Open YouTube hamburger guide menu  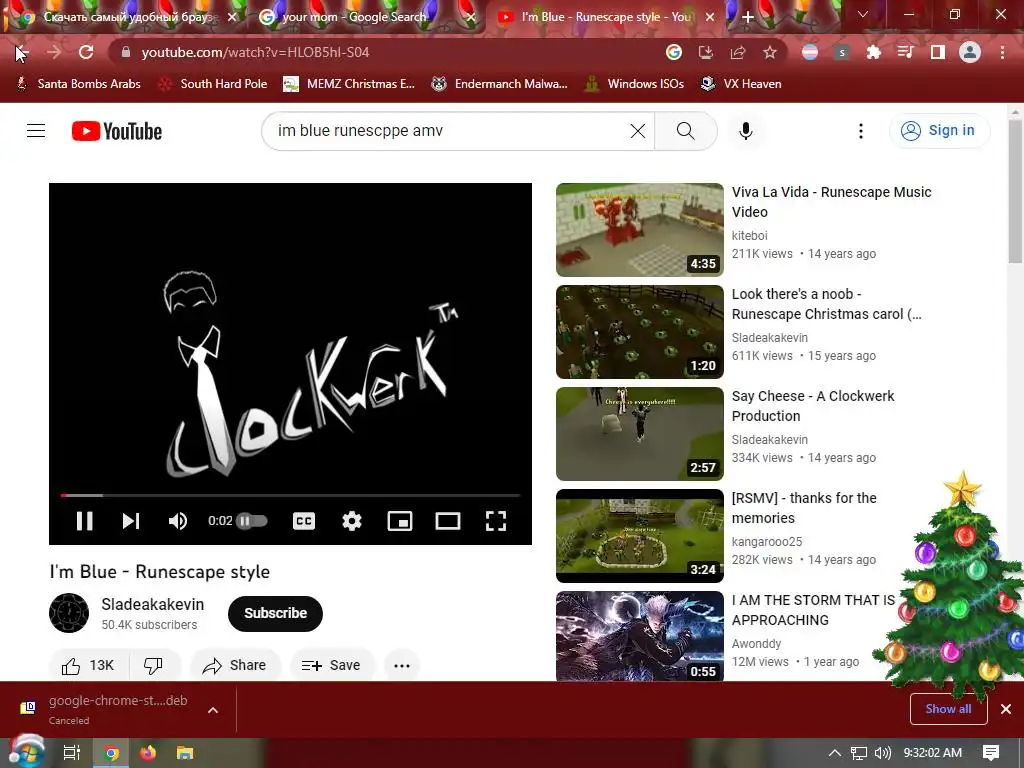click(36, 131)
